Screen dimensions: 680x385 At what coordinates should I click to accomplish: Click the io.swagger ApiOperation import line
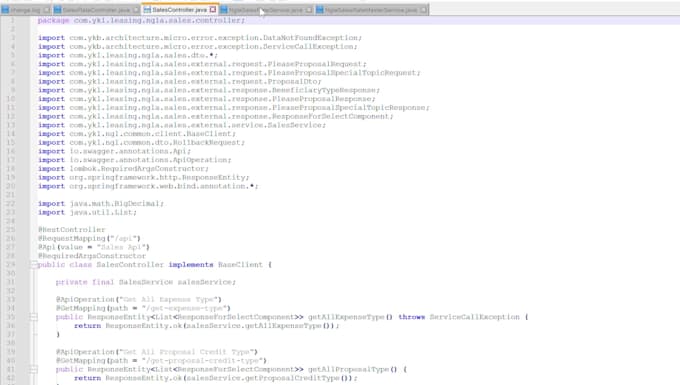point(134,160)
